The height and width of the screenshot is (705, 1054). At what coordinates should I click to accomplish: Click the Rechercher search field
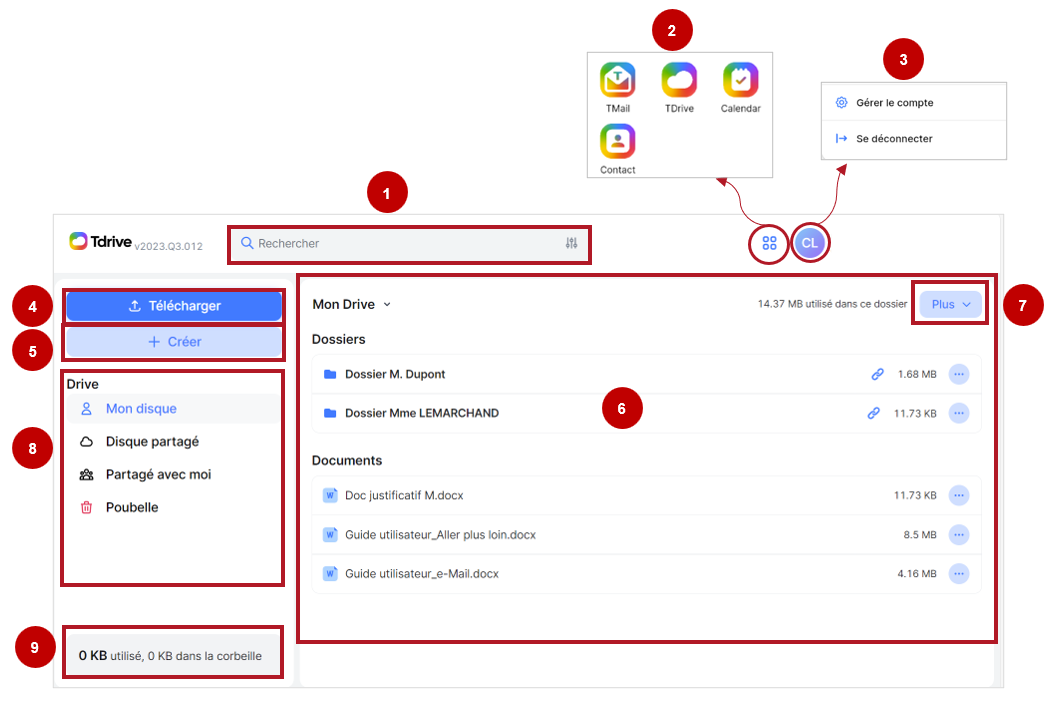pos(409,243)
